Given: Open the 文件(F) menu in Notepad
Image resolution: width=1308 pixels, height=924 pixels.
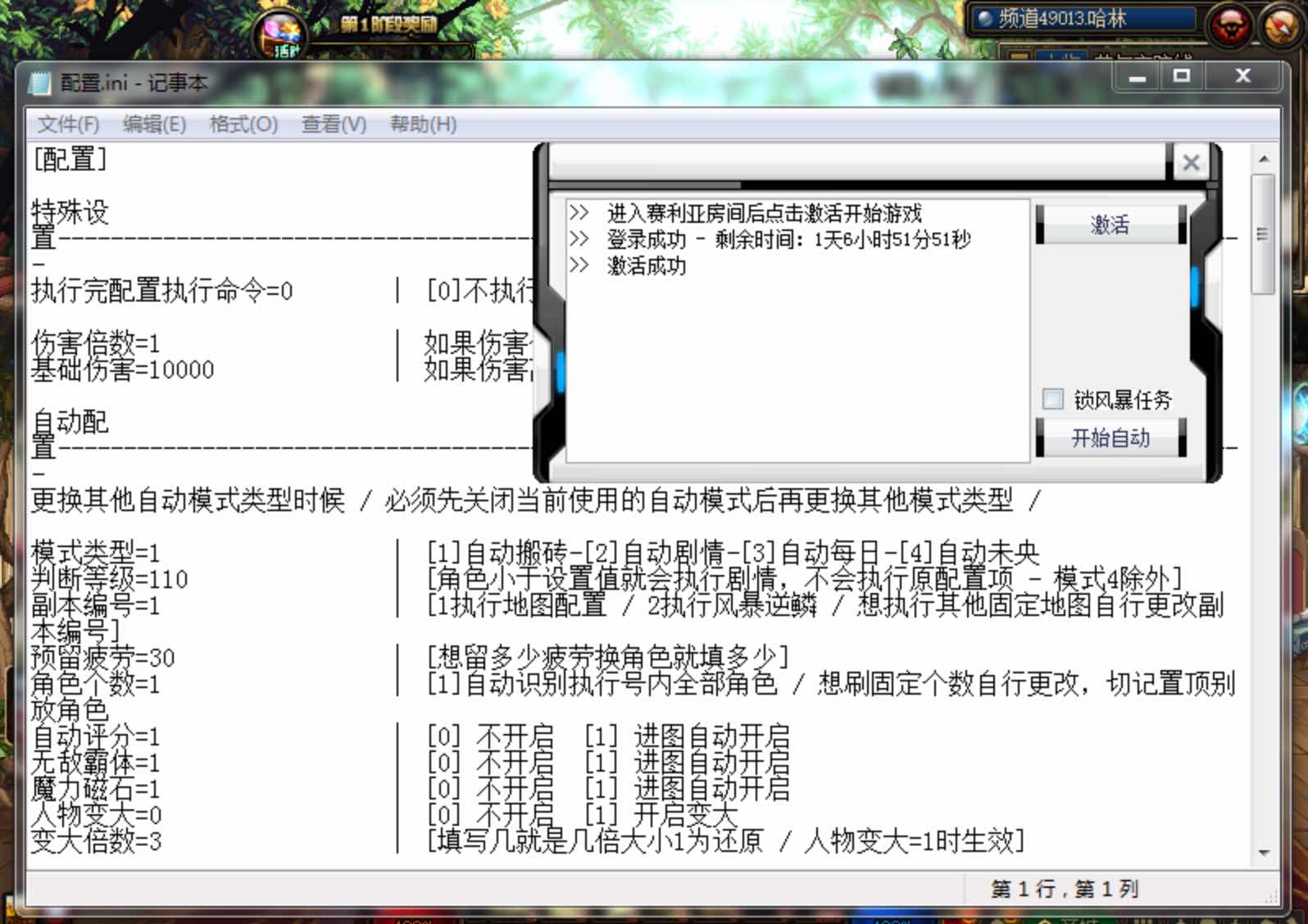Looking at the screenshot, I should tap(68, 125).
